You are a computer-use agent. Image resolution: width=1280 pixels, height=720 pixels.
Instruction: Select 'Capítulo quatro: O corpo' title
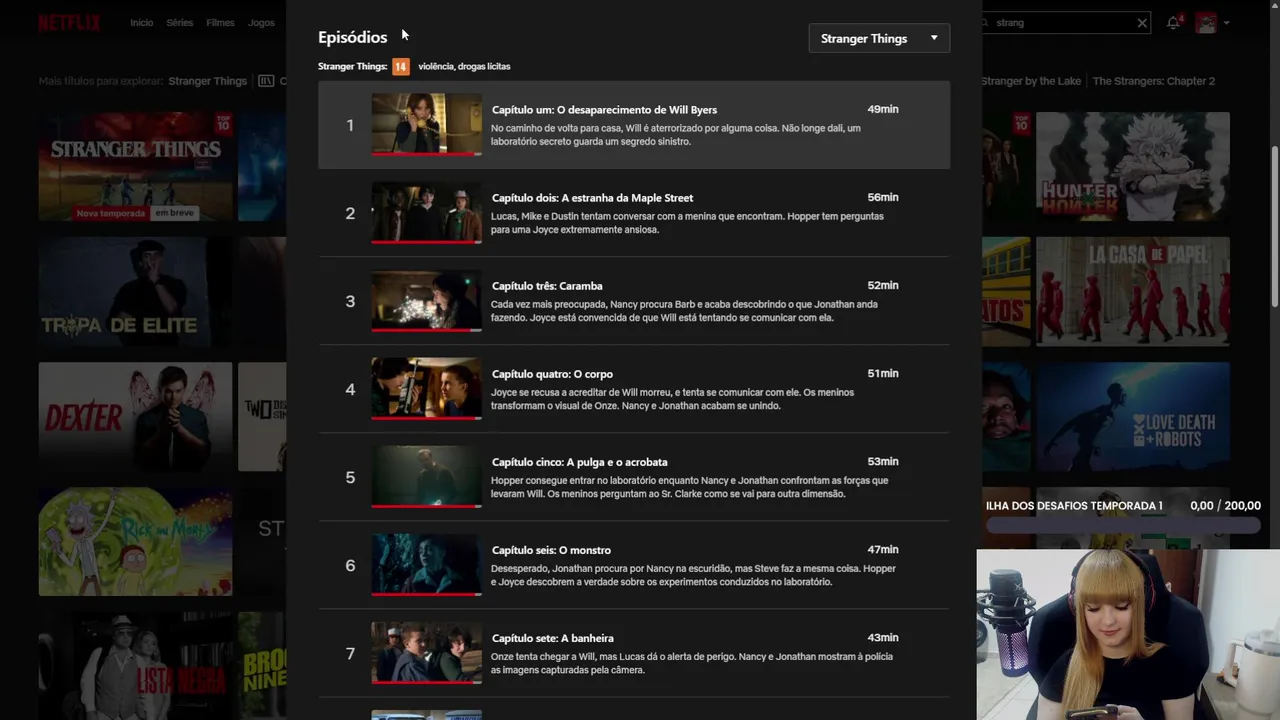coord(552,374)
